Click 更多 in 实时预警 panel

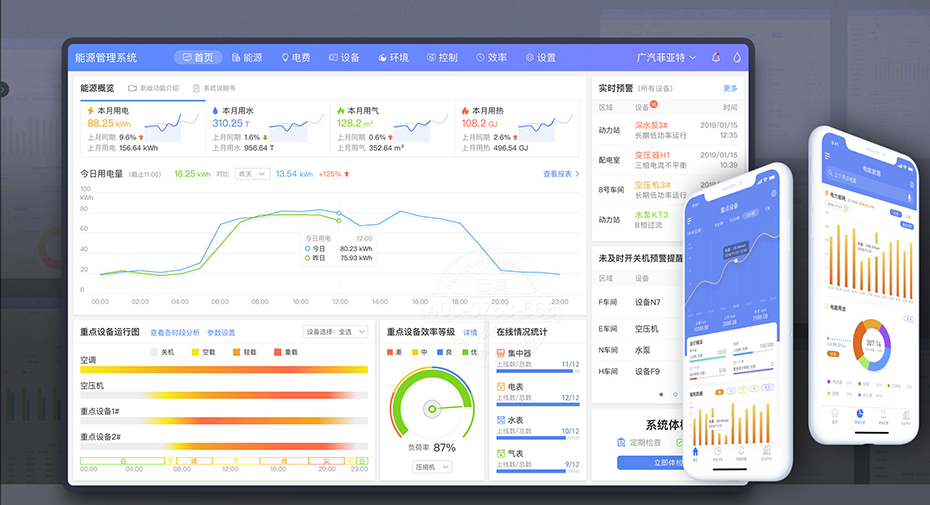[730, 88]
